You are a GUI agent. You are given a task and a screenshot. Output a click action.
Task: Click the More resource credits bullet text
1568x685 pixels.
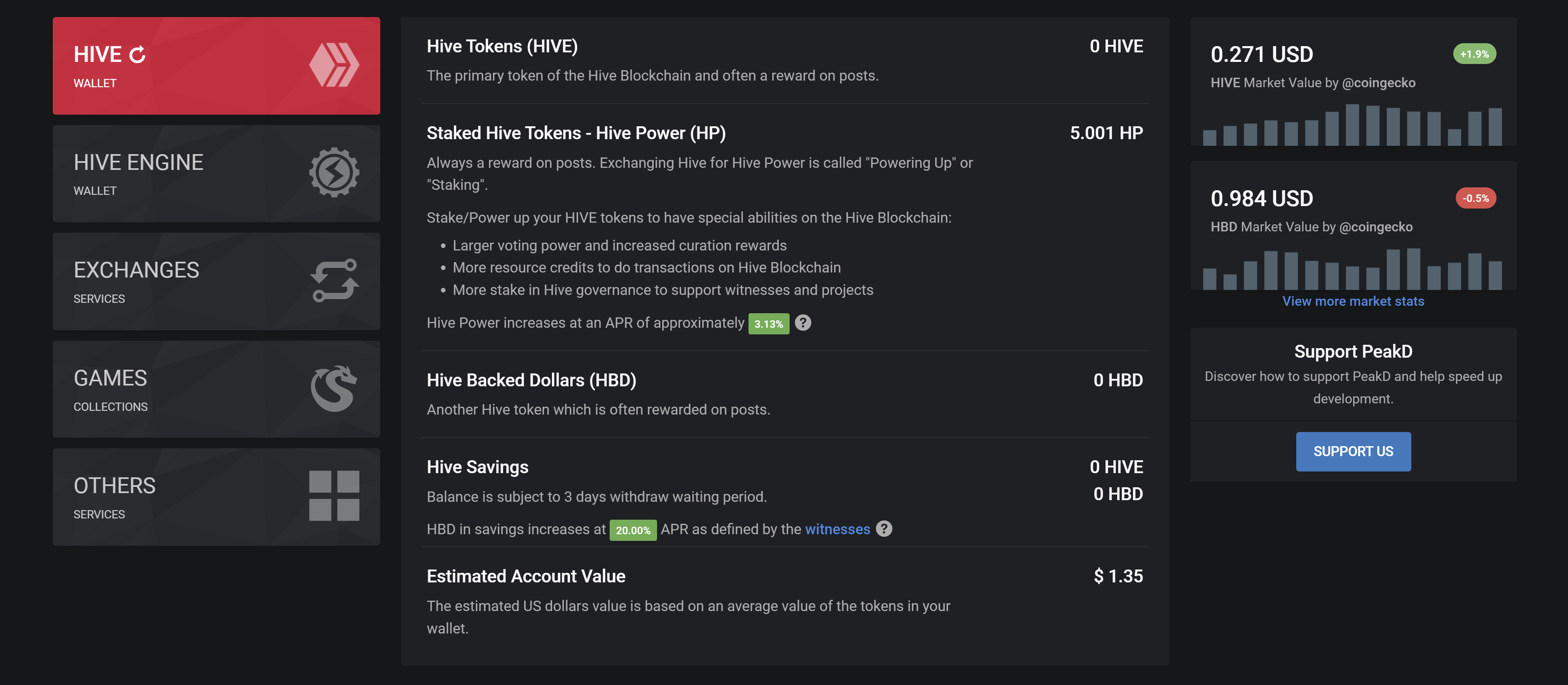[x=646, y=268]
